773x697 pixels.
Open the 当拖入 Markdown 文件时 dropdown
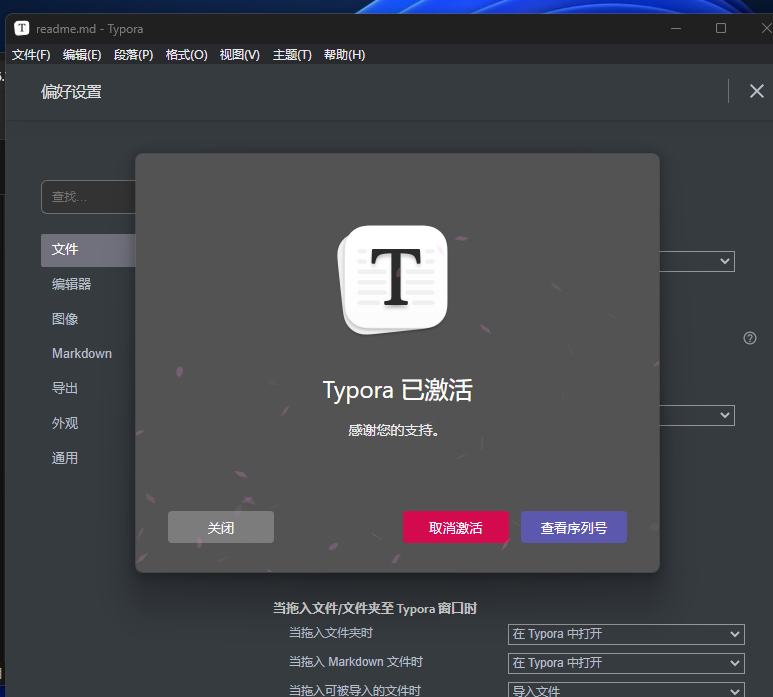coord(626,663)
